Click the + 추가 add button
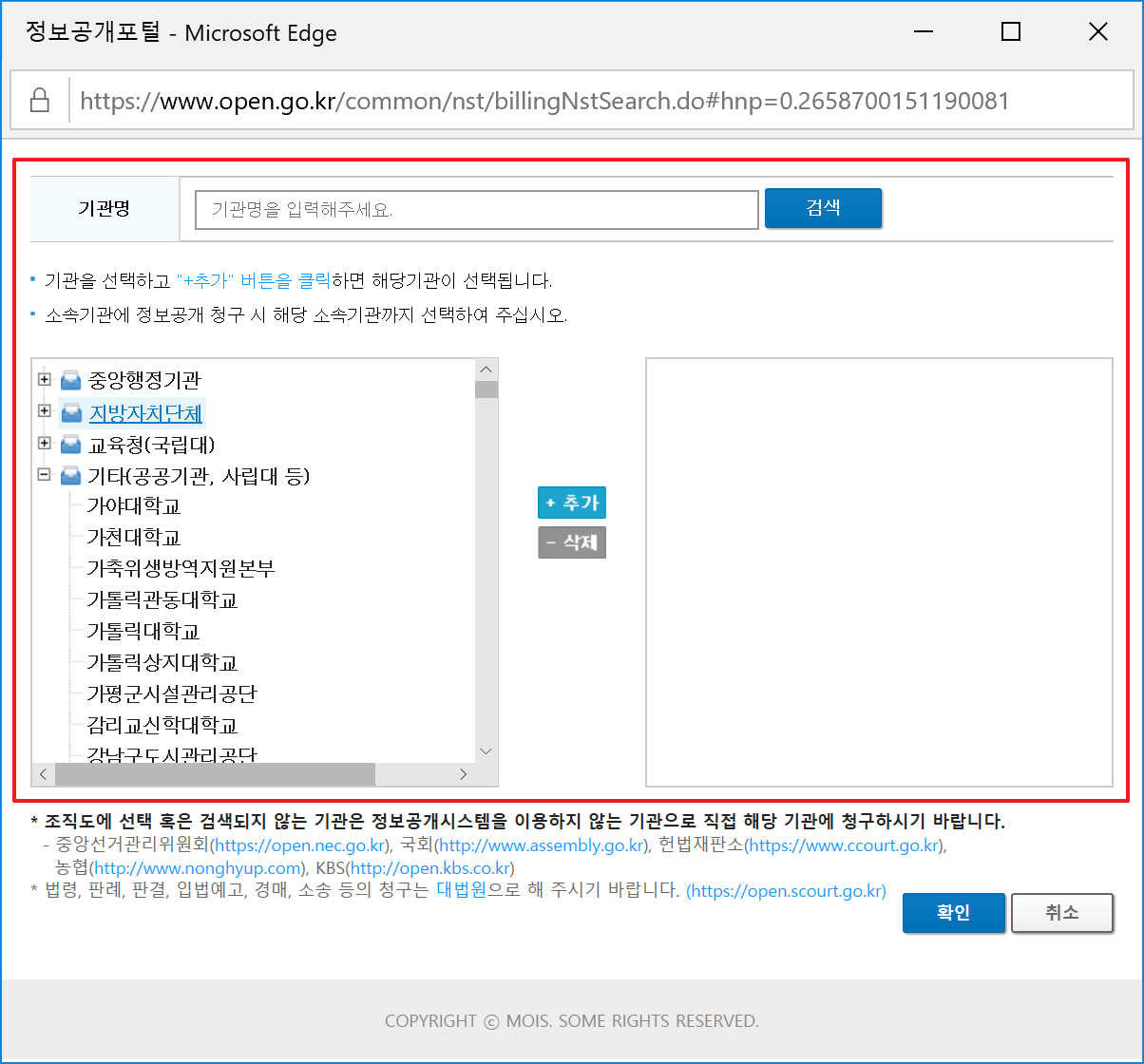The width and height of the screenshot is (1144, 1064). coord(572,503)
